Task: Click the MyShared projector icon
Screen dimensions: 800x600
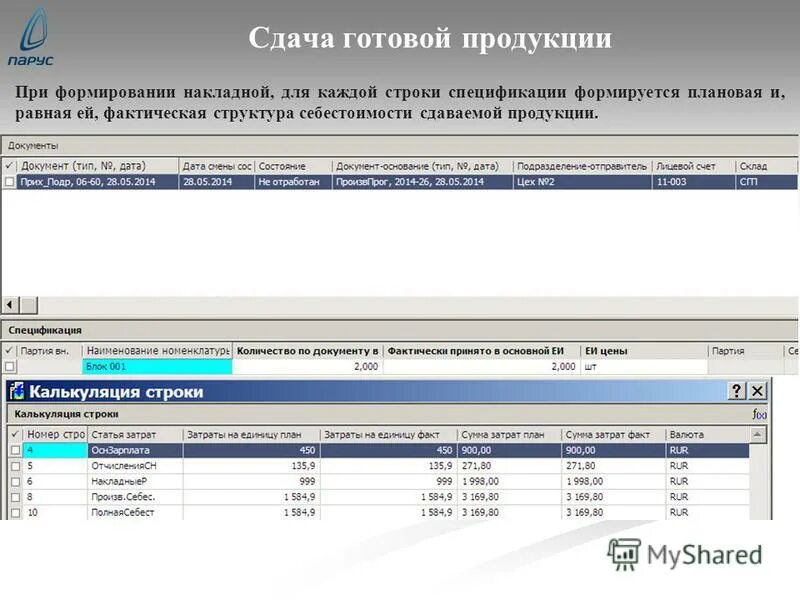Action: point(625,555)
